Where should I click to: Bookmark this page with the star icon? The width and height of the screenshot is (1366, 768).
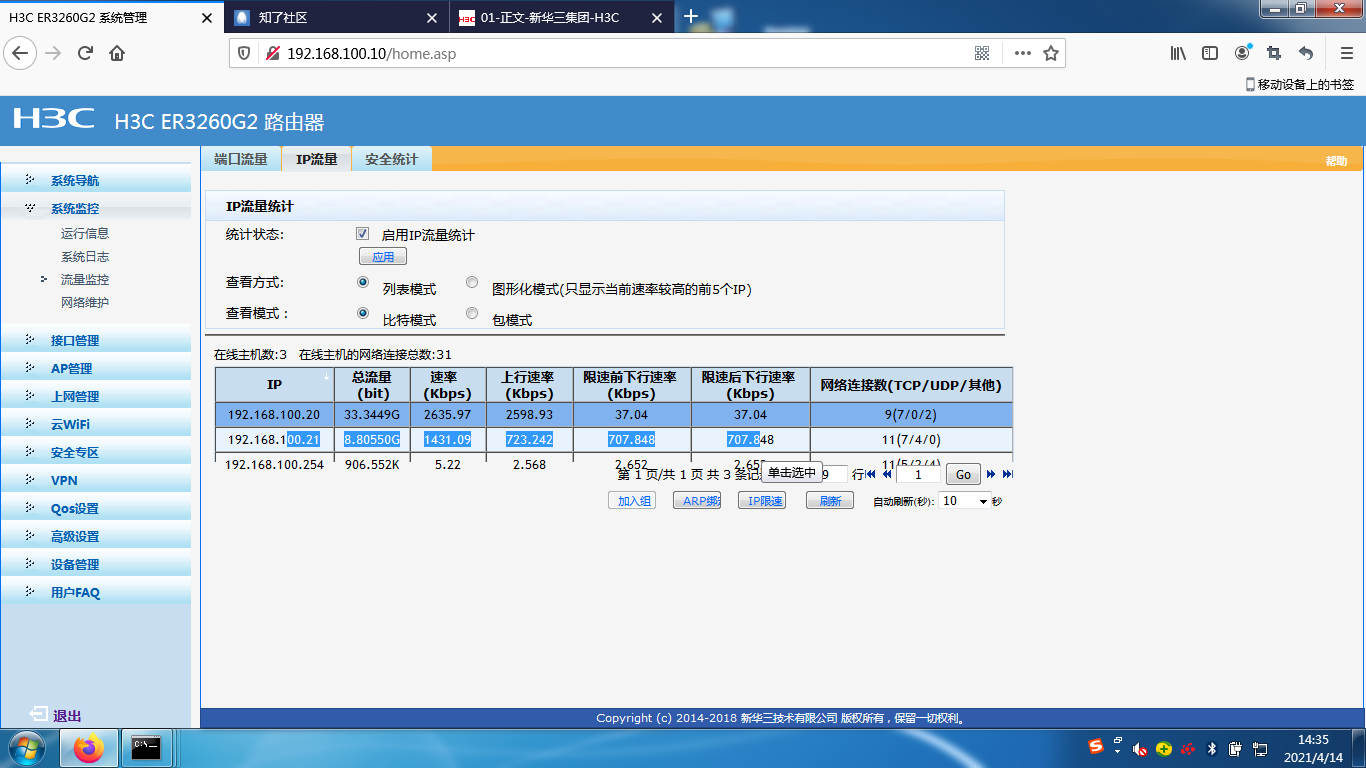tap(1051, 53)
